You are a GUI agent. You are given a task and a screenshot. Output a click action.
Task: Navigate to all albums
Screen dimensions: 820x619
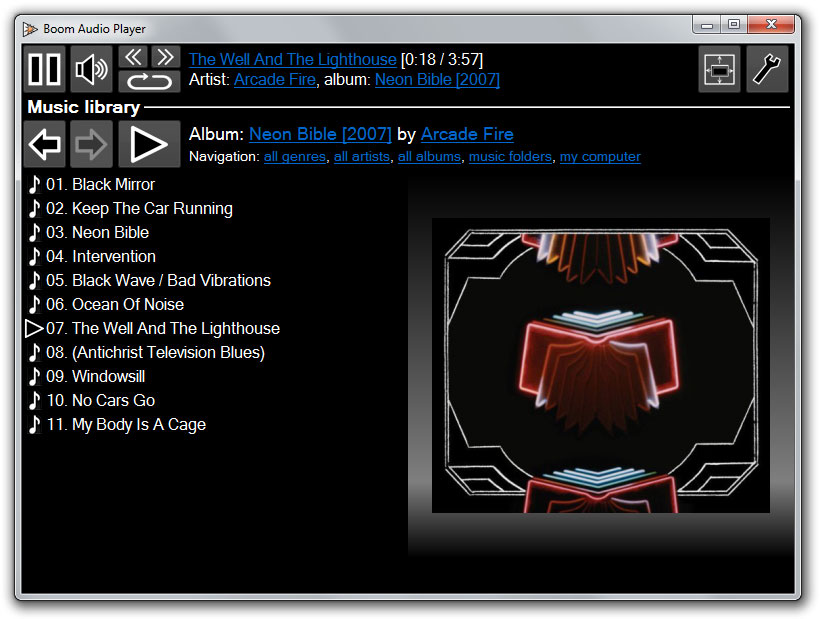(x=429, y=157)
